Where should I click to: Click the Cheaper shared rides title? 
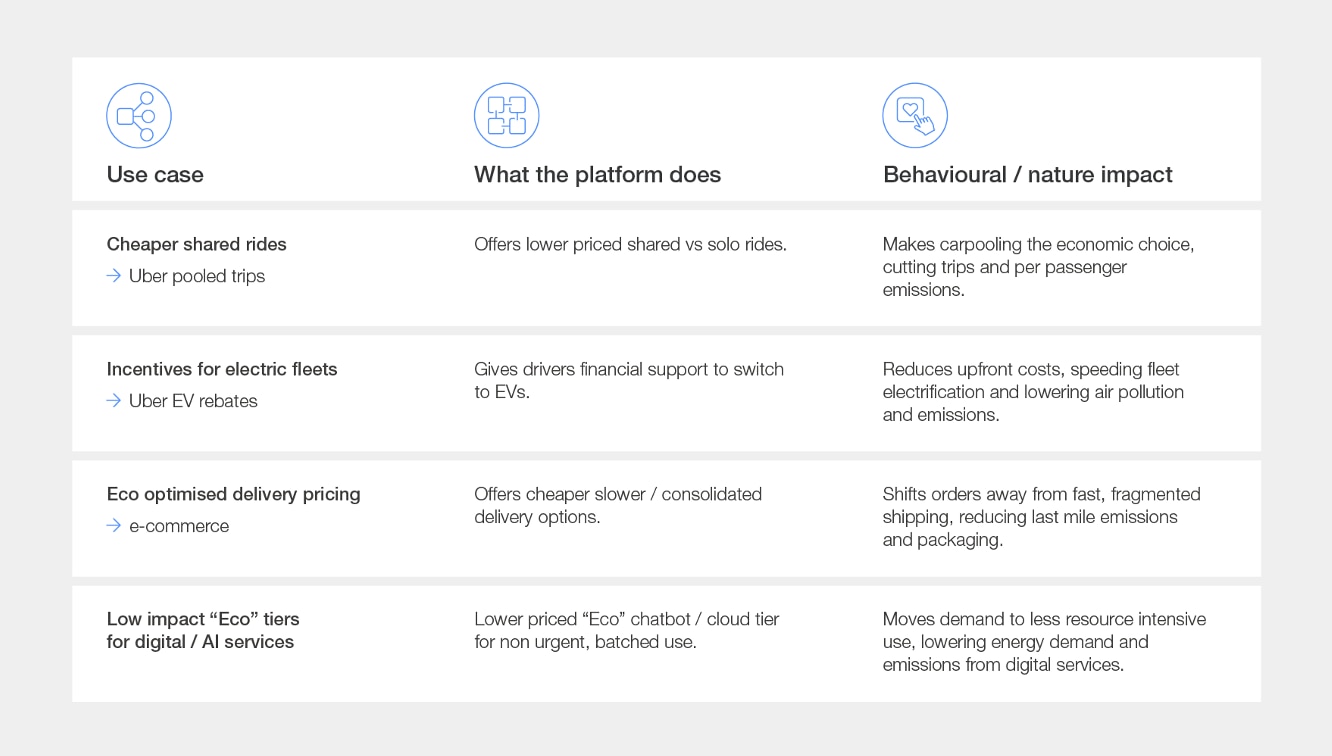click(x=196, y=244)
